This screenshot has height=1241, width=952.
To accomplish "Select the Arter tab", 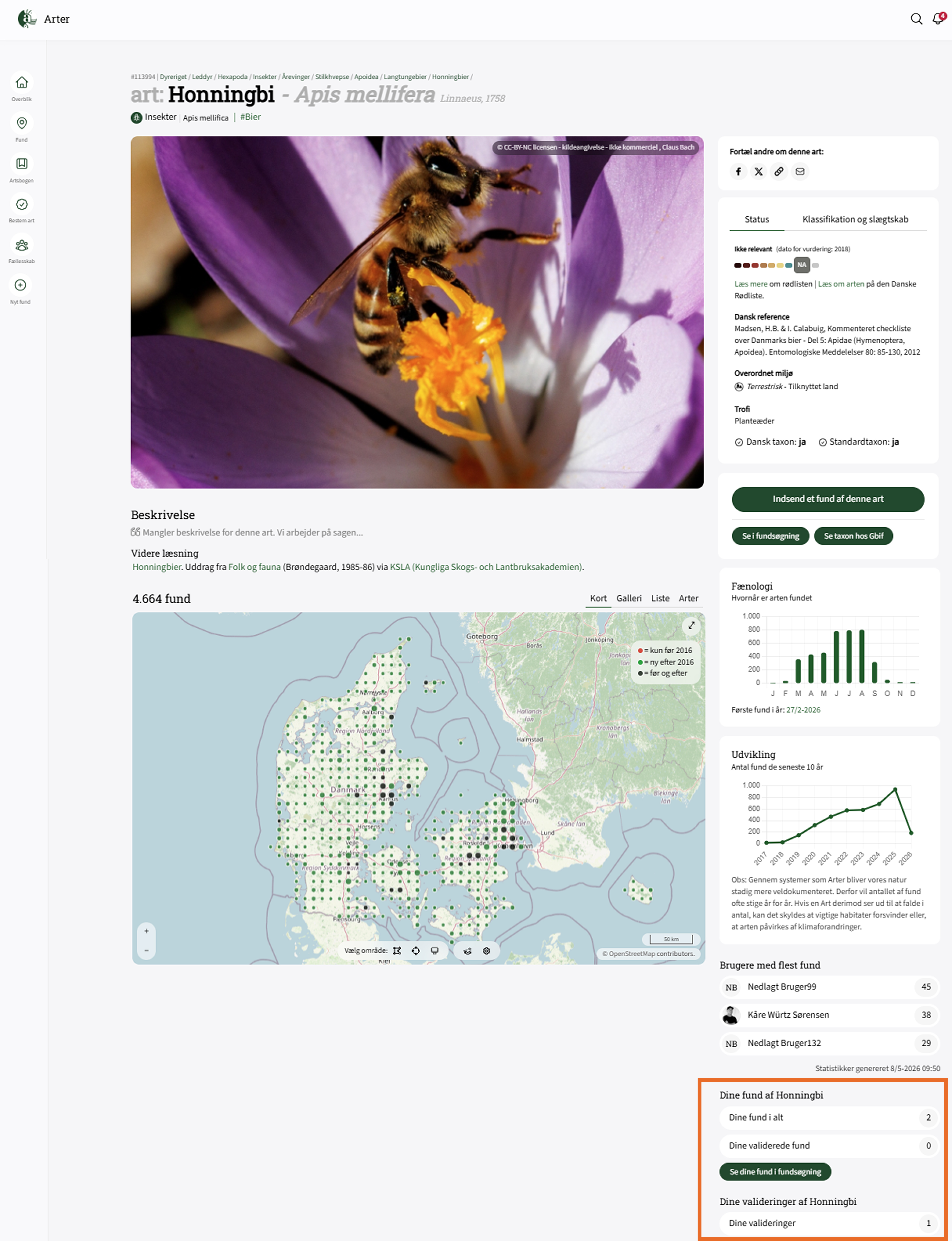I will tap(688, 598).
